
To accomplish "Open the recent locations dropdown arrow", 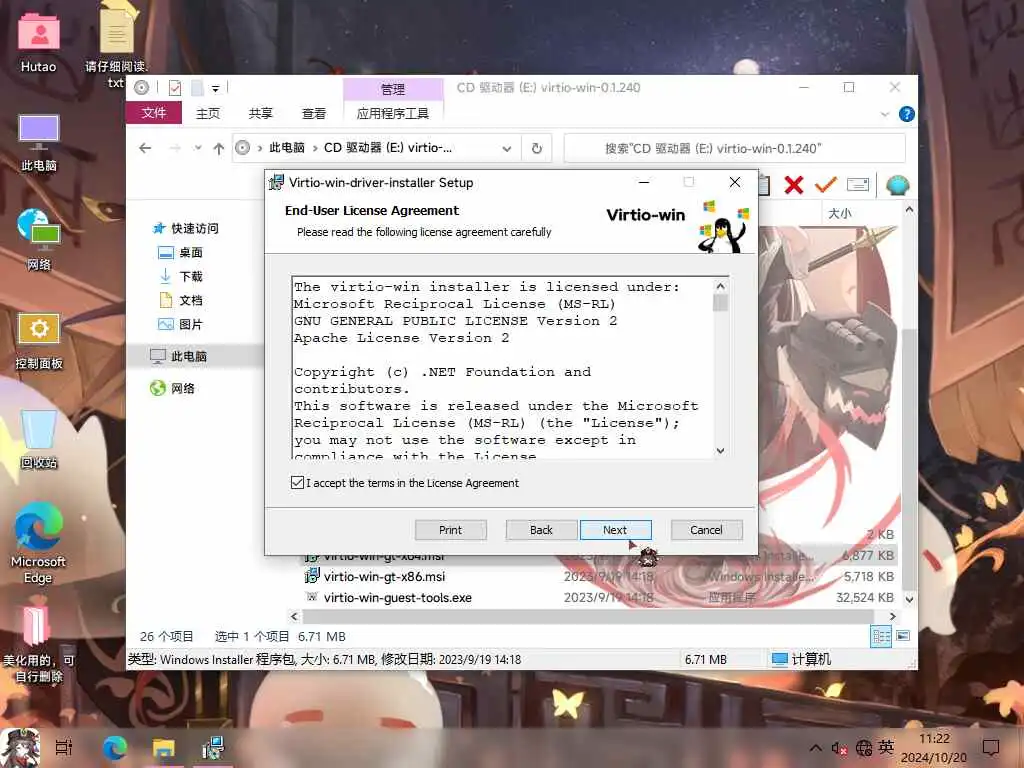I will point(198,148).
